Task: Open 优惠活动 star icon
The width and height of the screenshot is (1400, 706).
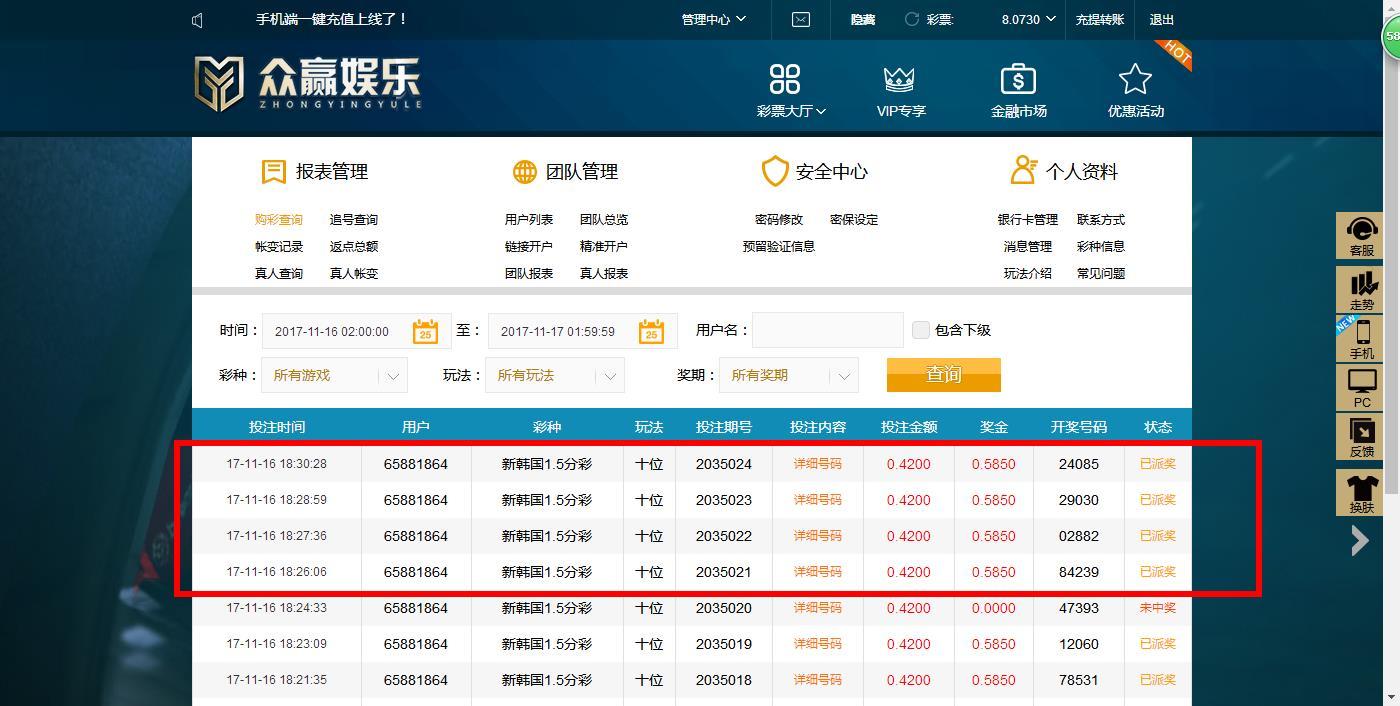Action: tap(1135, 79)
